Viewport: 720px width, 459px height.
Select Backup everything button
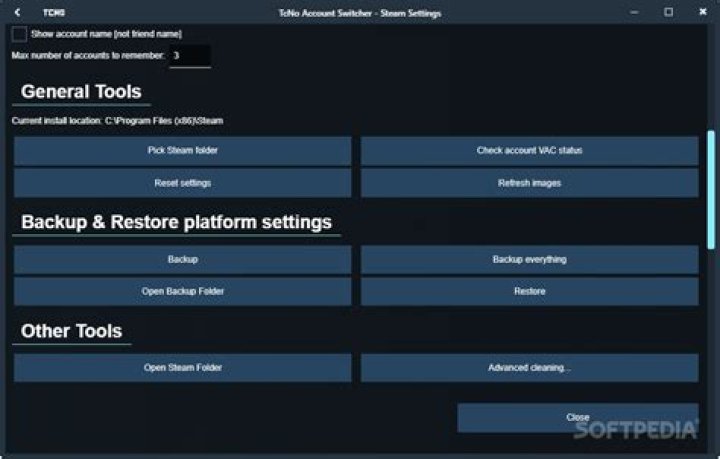(x=529, y=259)
